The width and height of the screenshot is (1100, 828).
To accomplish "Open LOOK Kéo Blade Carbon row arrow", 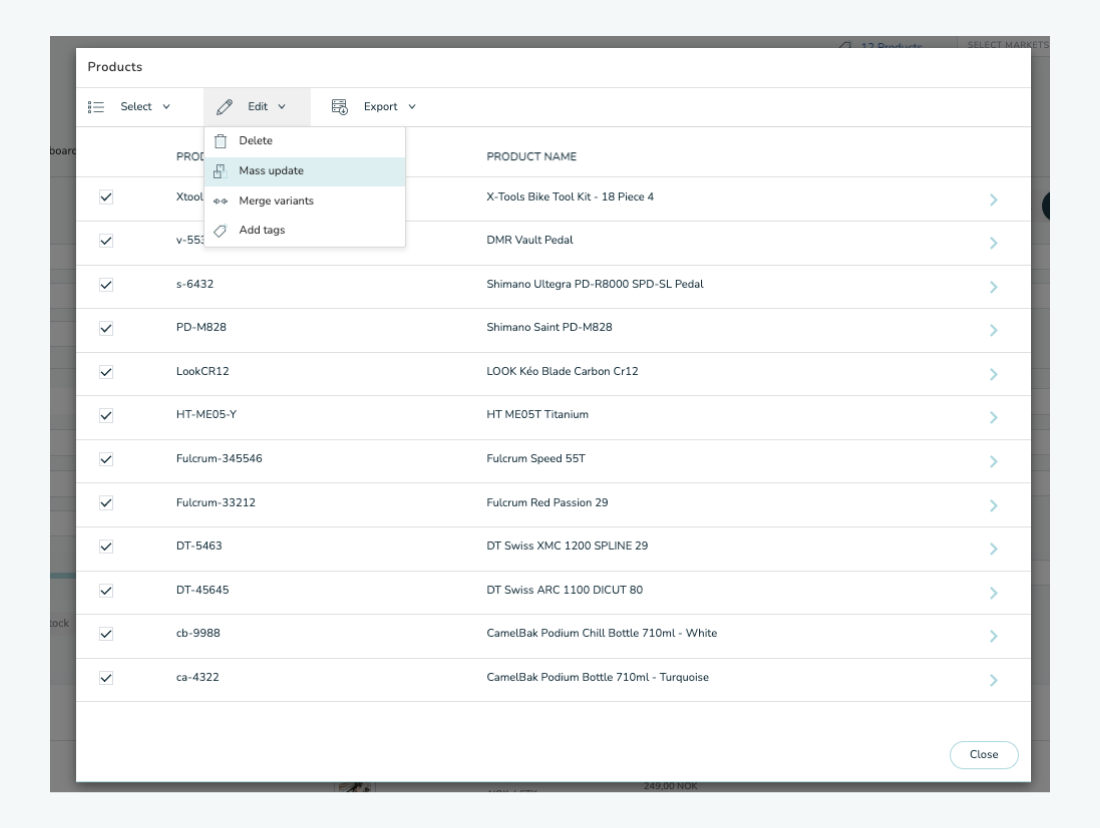I will coord(993,375).
